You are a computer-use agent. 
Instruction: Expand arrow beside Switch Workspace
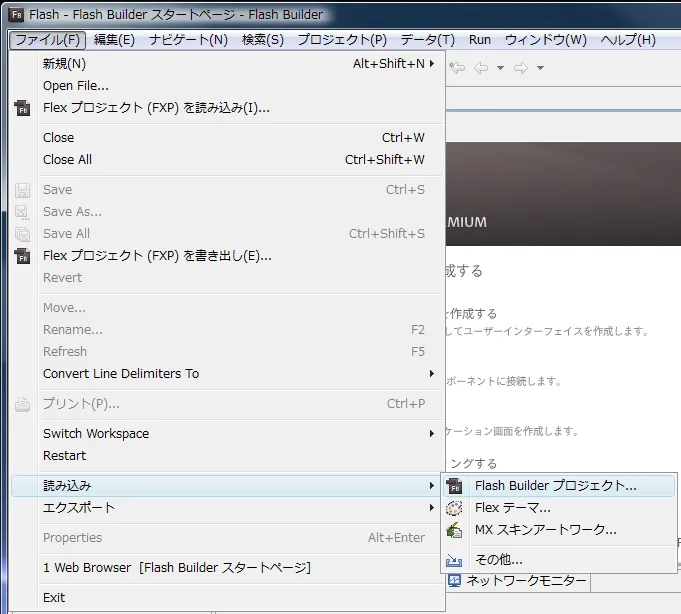click(x=432, y=433)
